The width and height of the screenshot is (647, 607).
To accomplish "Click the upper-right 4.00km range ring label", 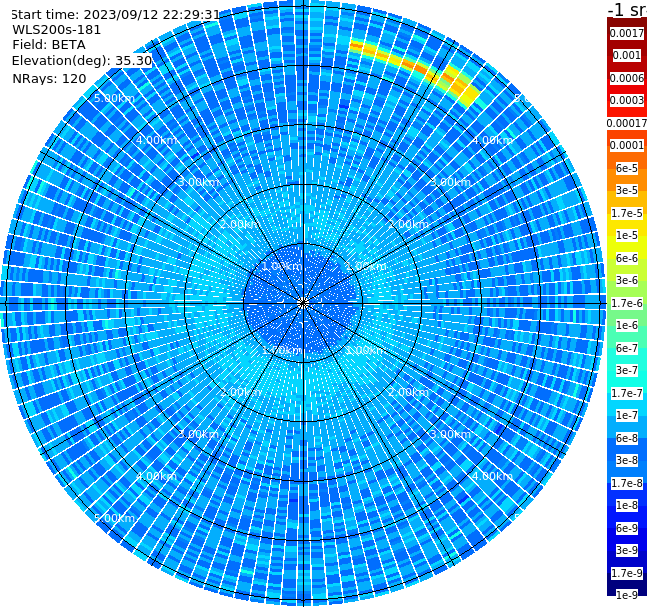I will (x=492, y=140).
